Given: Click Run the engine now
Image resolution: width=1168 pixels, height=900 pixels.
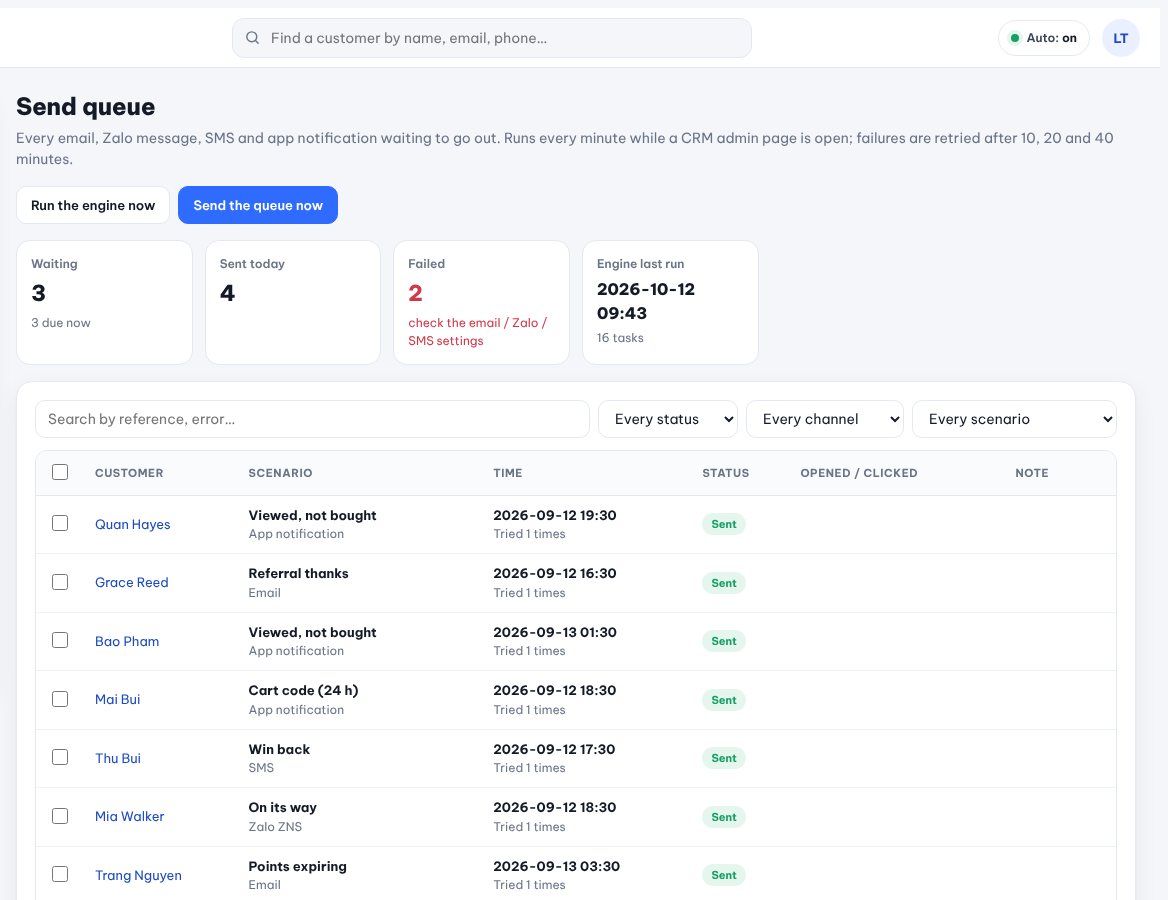Looking at the screenshot, I should coord(93,205).
